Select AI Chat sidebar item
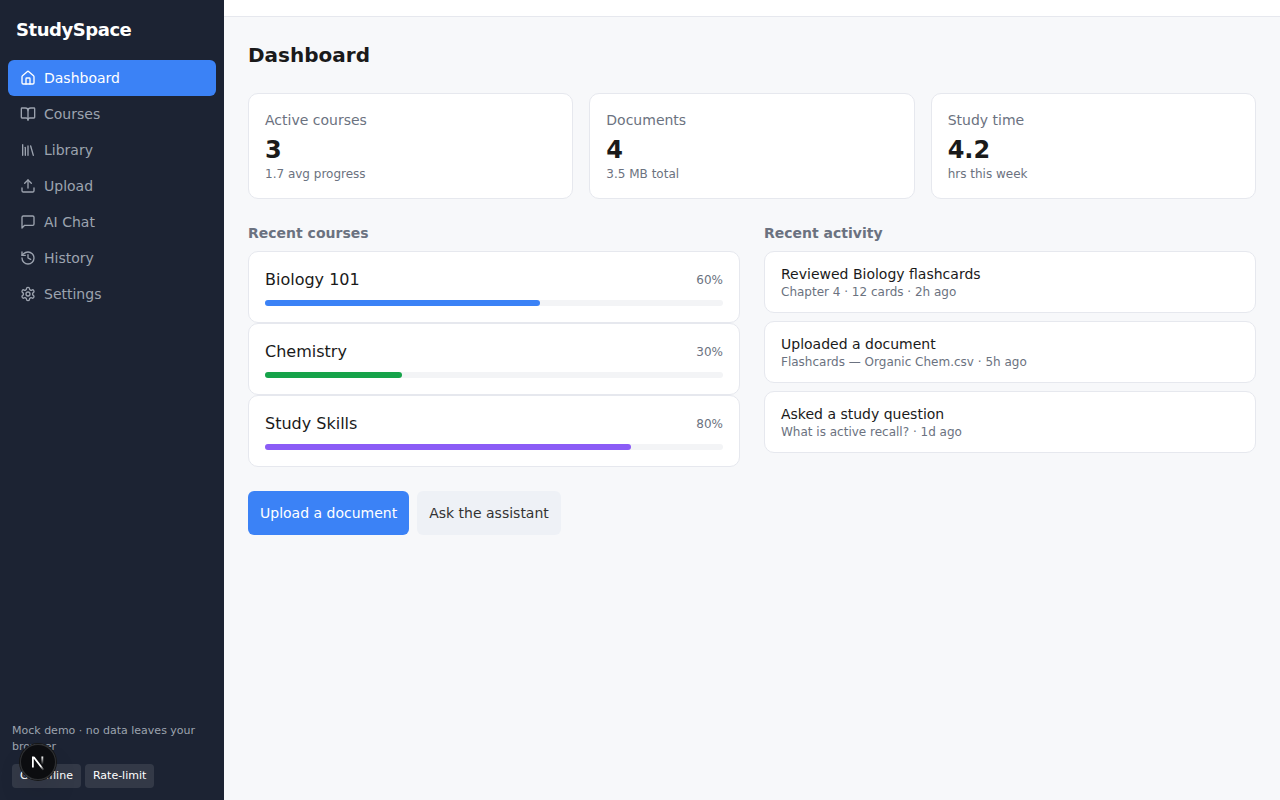Screen dimensions: 1280x800 [112, 222]
